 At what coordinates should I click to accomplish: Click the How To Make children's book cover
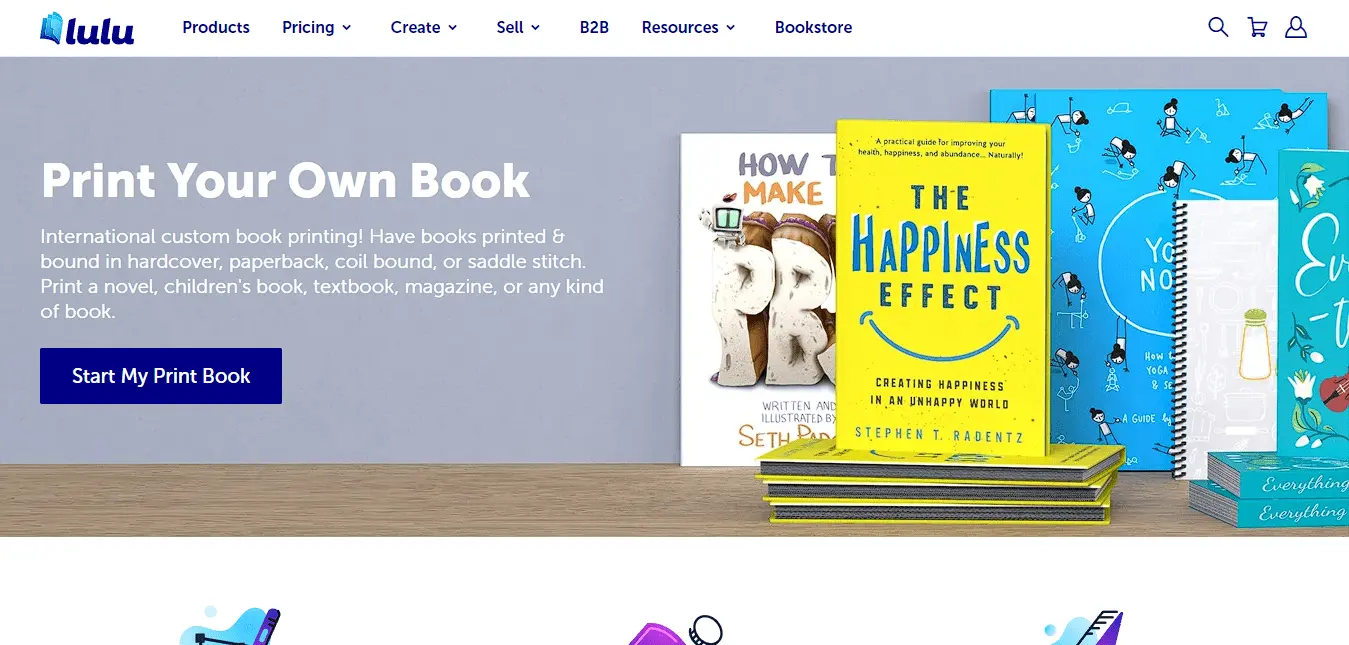click(758, 300)
